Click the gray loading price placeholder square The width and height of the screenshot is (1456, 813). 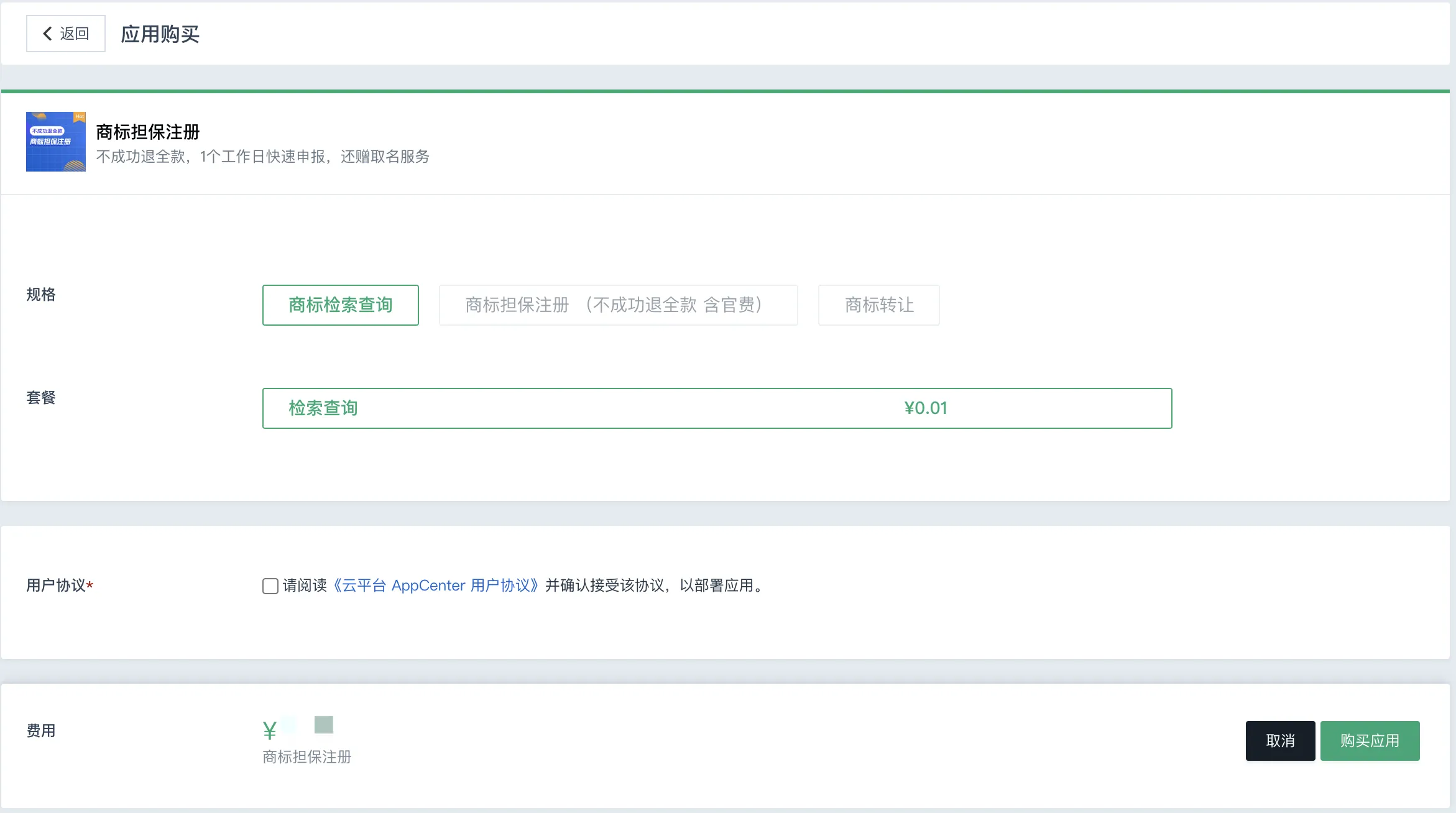324,725
